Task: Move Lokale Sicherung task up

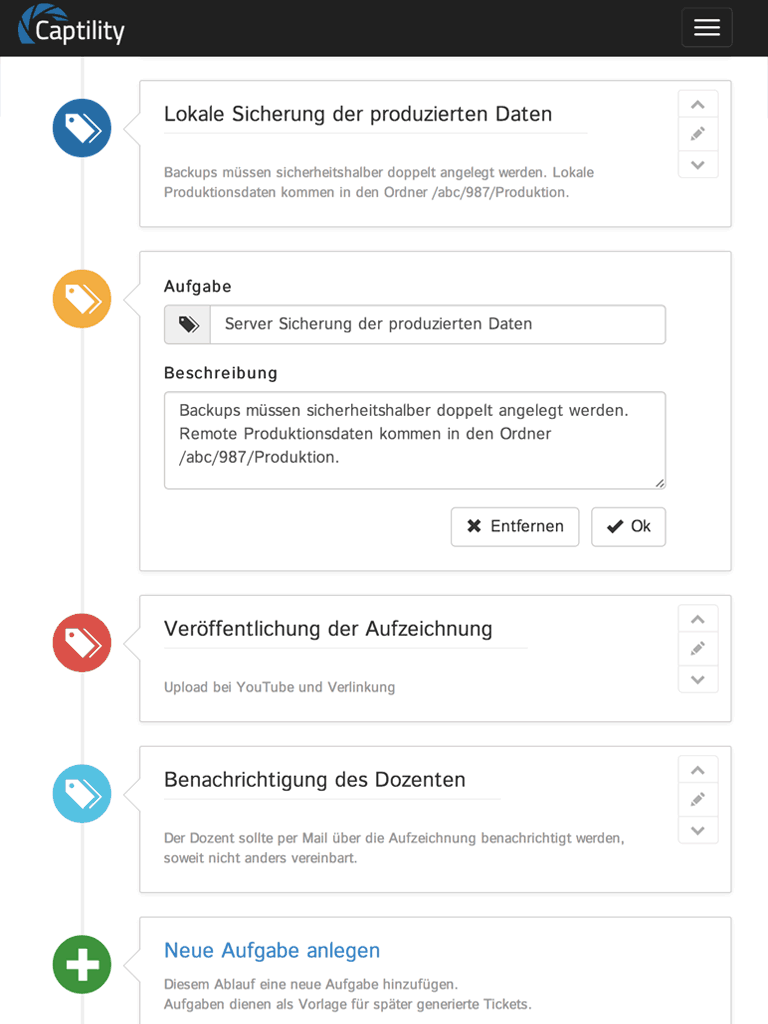Action: pos(698,105)
